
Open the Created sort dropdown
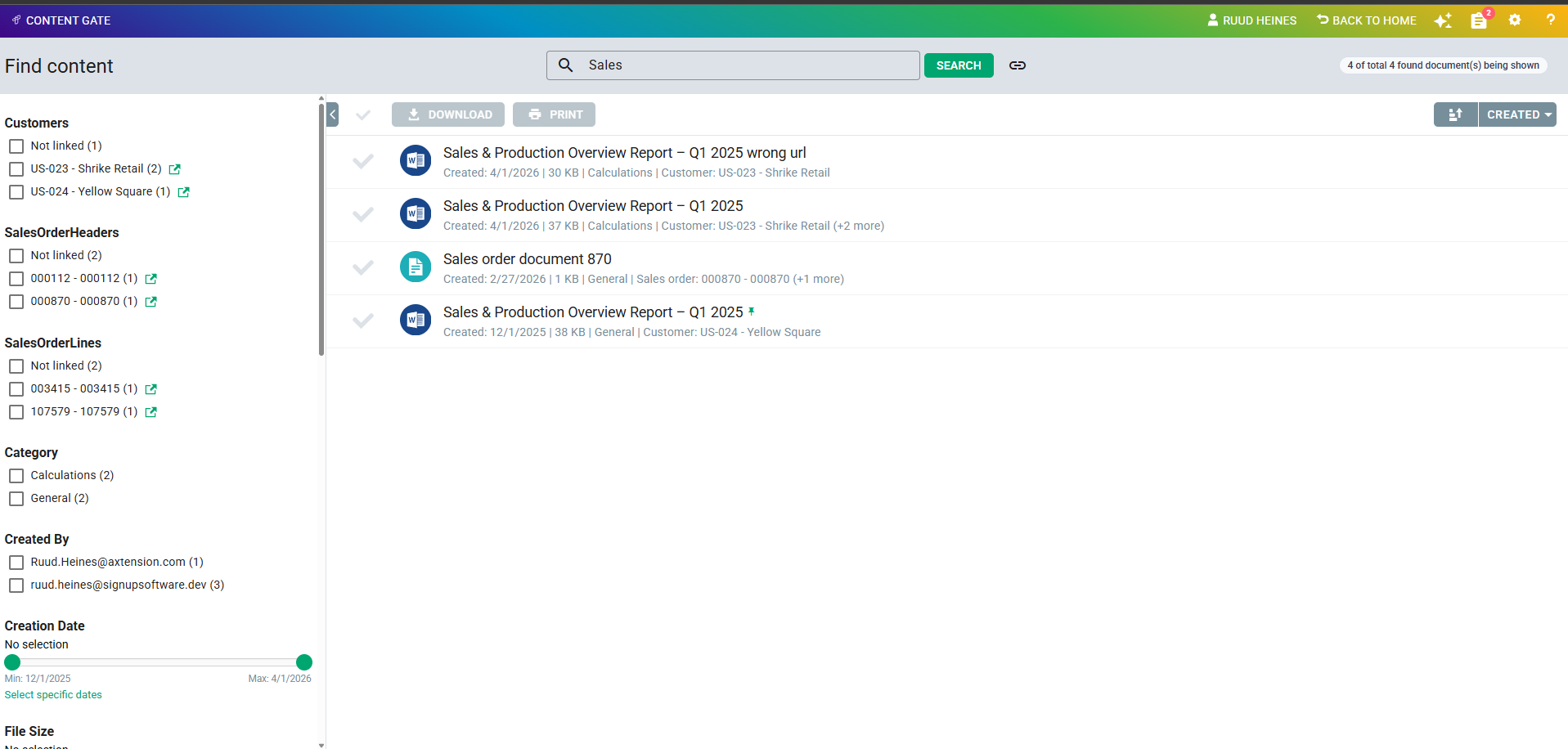click(x=1518, y=114)
